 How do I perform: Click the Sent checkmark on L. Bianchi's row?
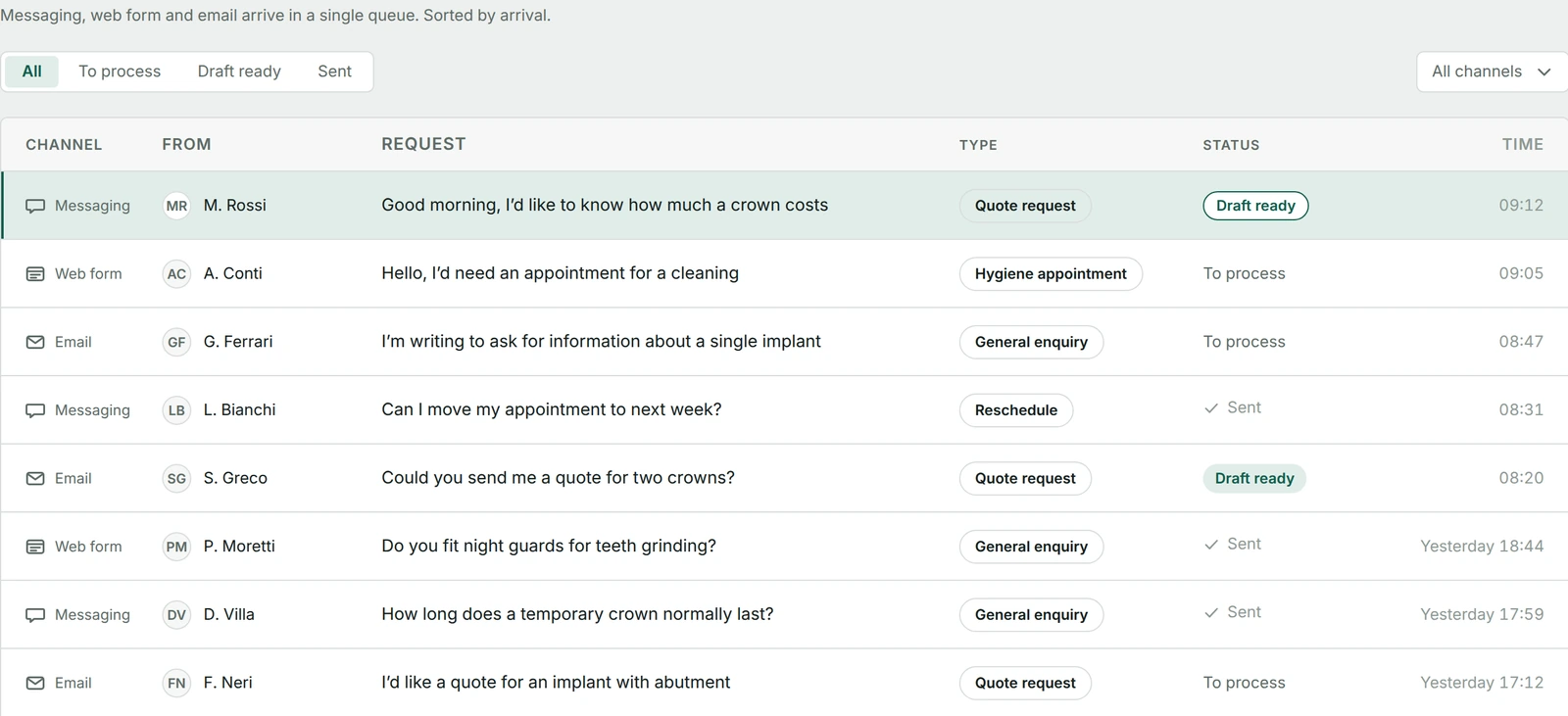(x=1211, y=407)
